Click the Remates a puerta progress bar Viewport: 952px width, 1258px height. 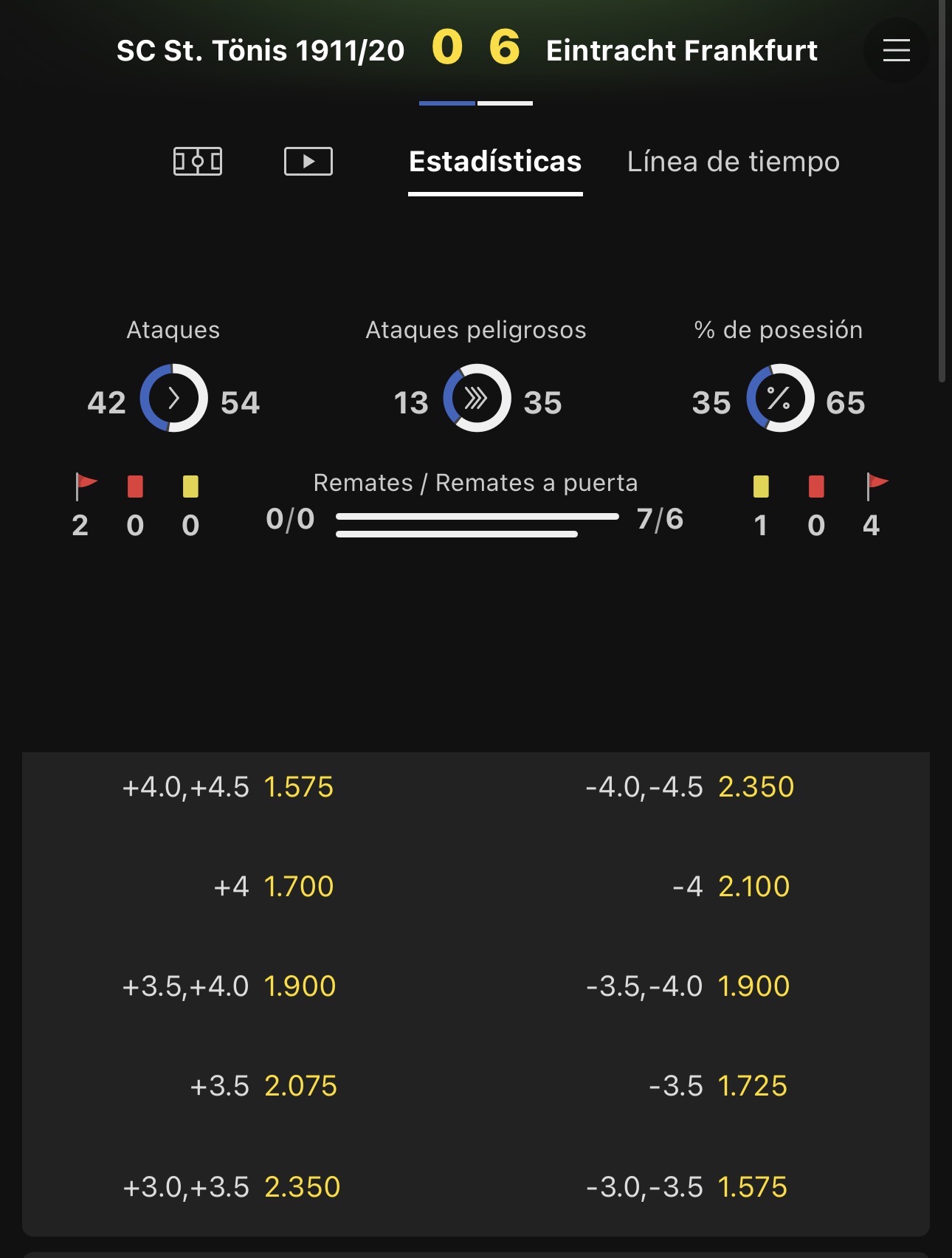[x=457, y=534]
